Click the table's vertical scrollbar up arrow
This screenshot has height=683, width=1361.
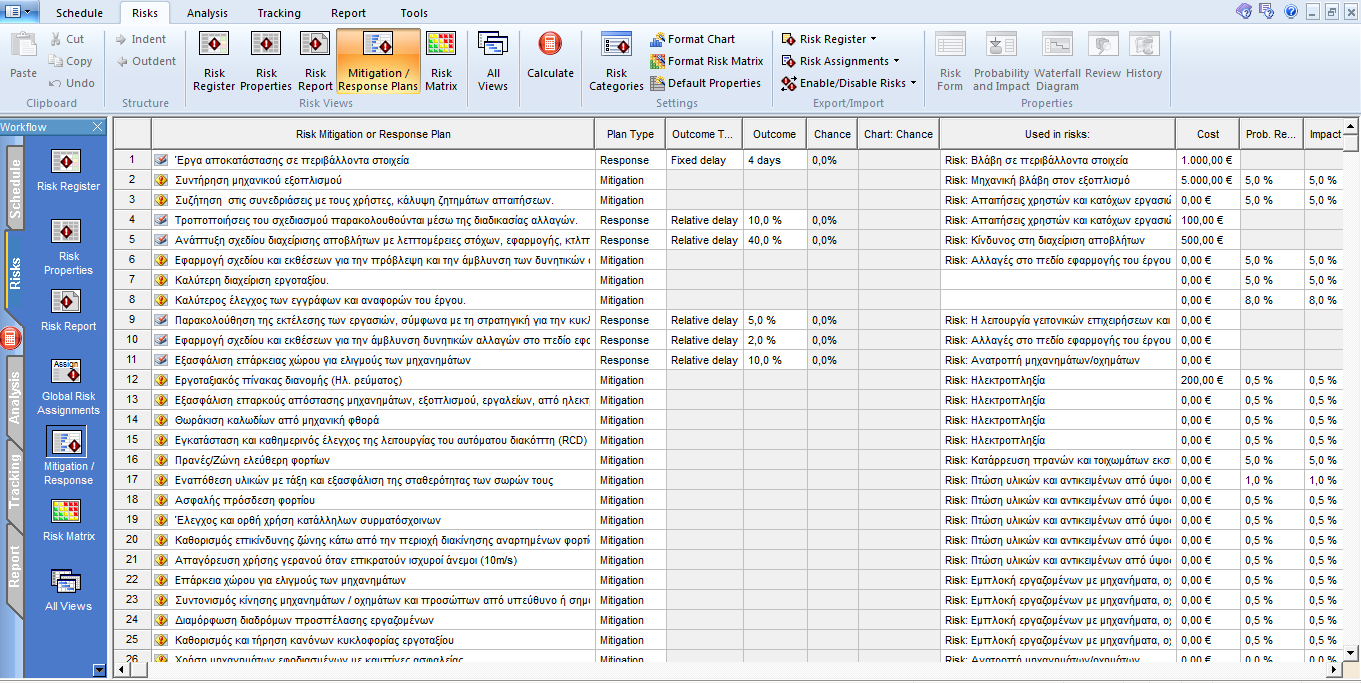coord(1350,126)
